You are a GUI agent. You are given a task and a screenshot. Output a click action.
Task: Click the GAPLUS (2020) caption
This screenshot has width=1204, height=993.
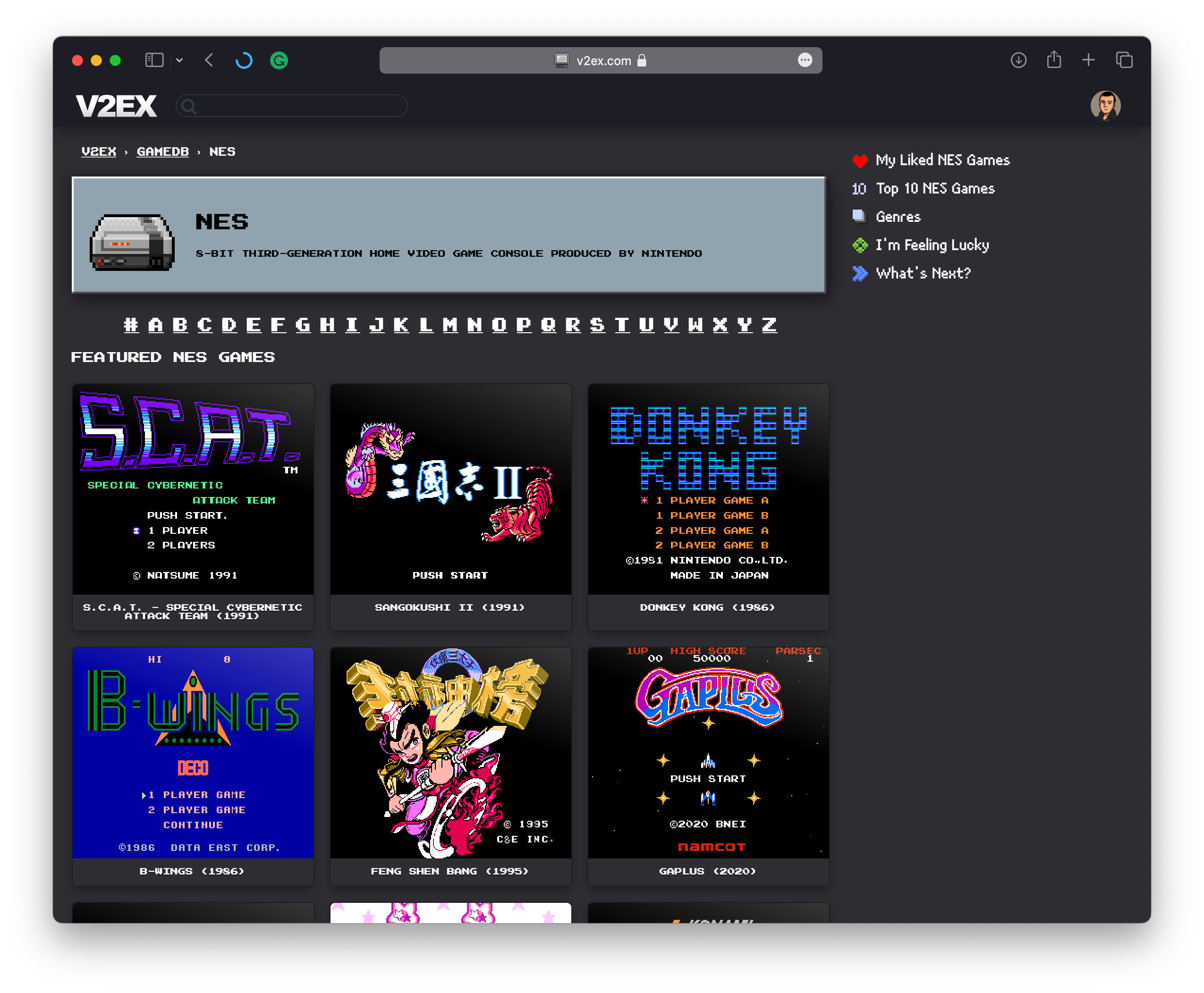(x=707, y=871)
